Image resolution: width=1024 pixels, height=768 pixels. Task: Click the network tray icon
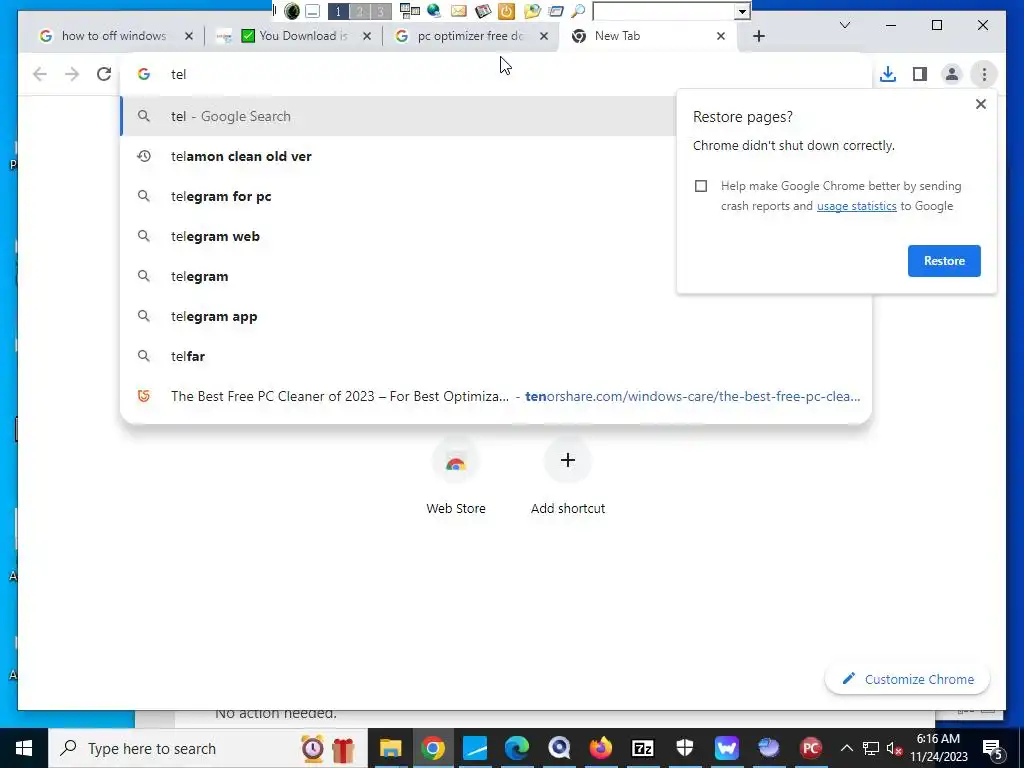coord(871,748)
